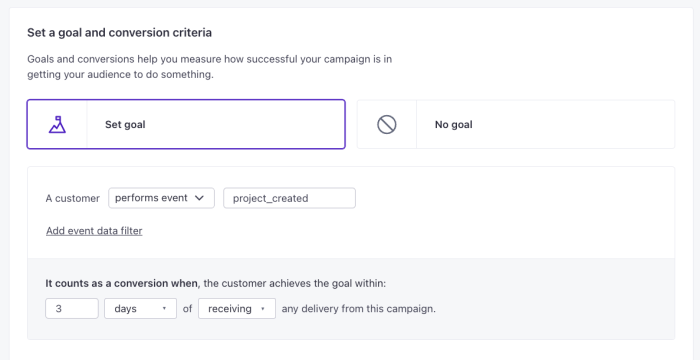Screen dimensions: 700x360
Task: Click the bold "It counts as a conversion when" text
Action: pos(121,283)
